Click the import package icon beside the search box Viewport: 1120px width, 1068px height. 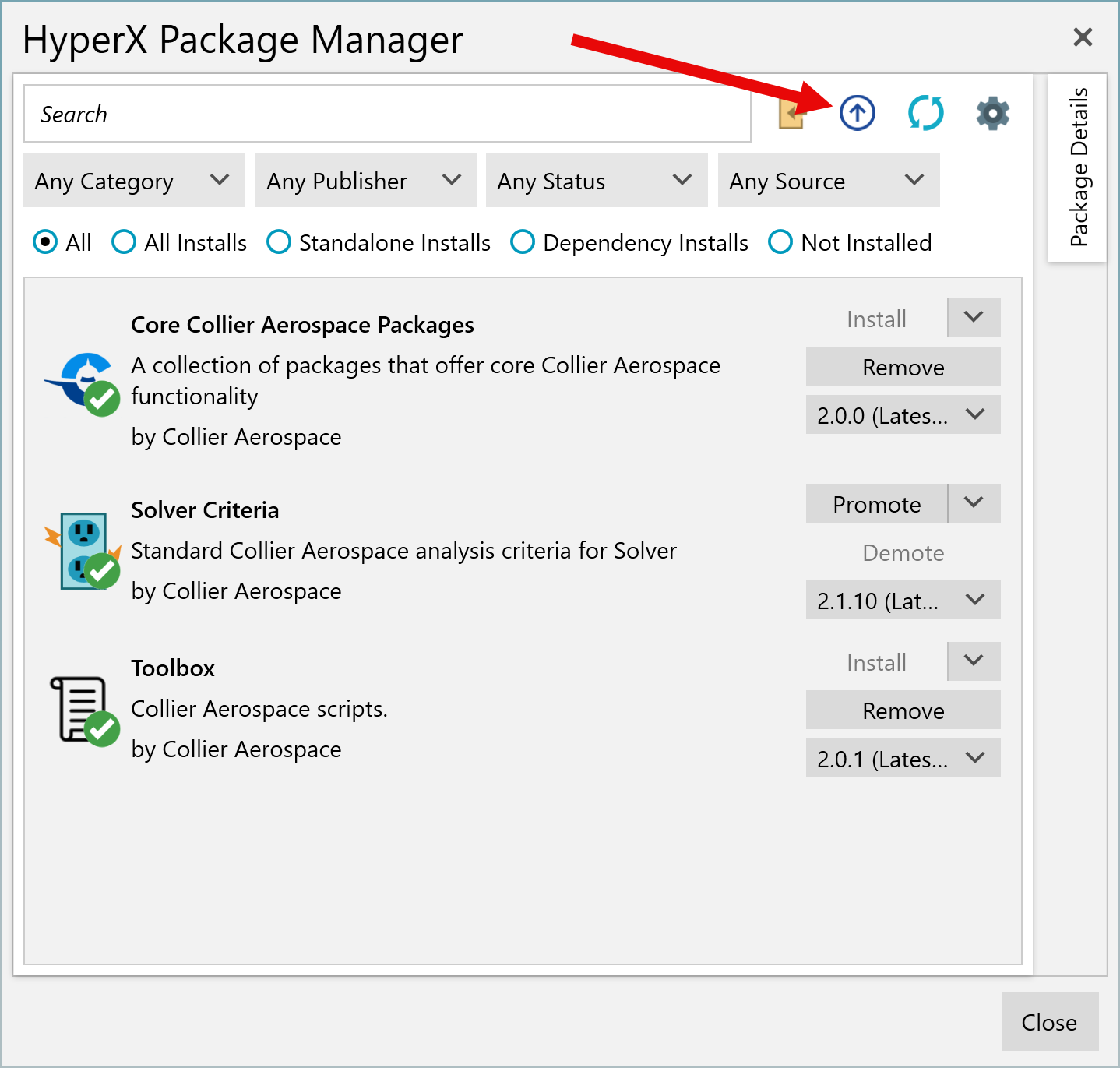pos(792,114)
